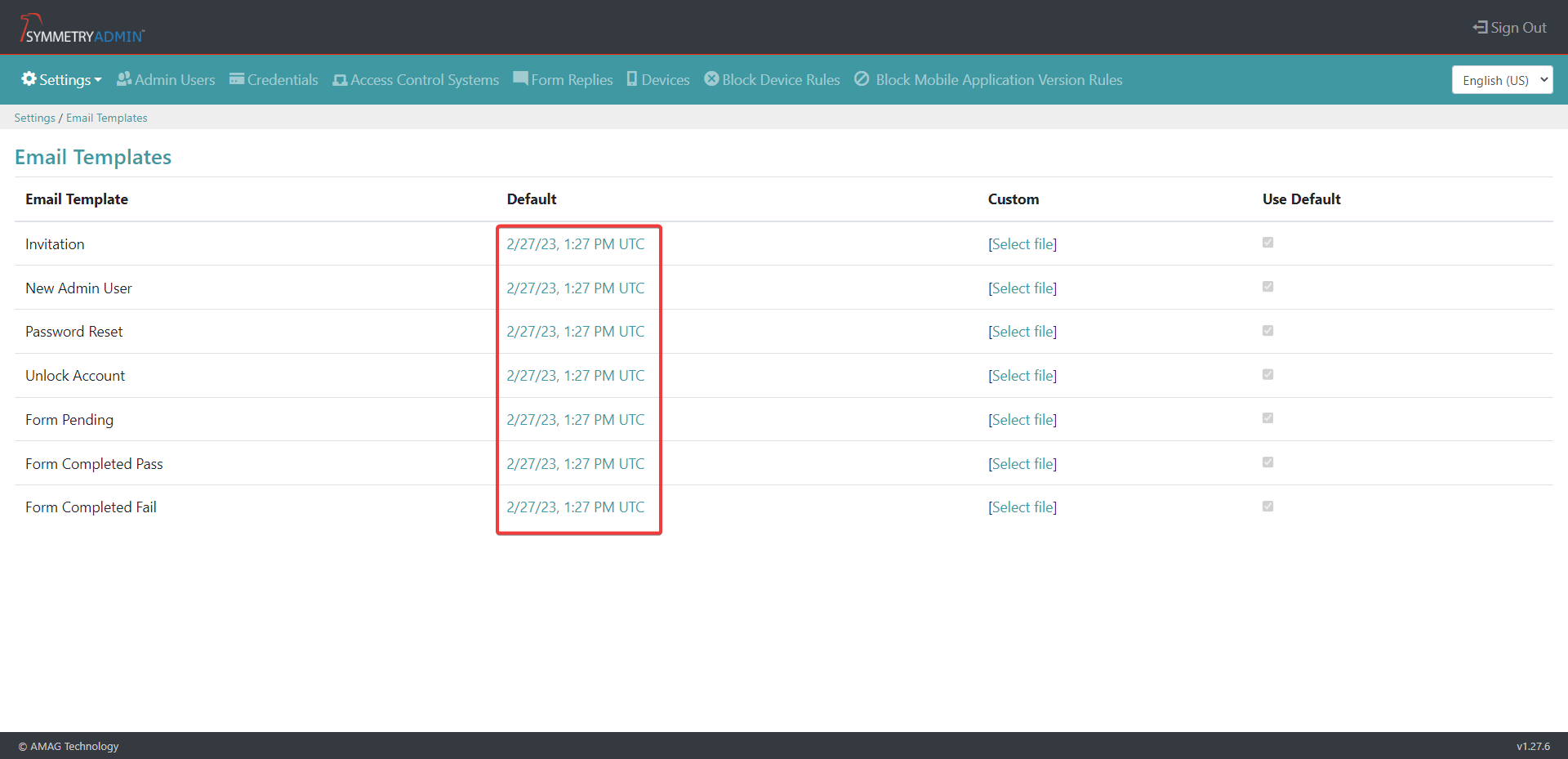Click the Form Completed Pass row label
The width and height of the screenshot is (1568, 759).
(94, 463)
